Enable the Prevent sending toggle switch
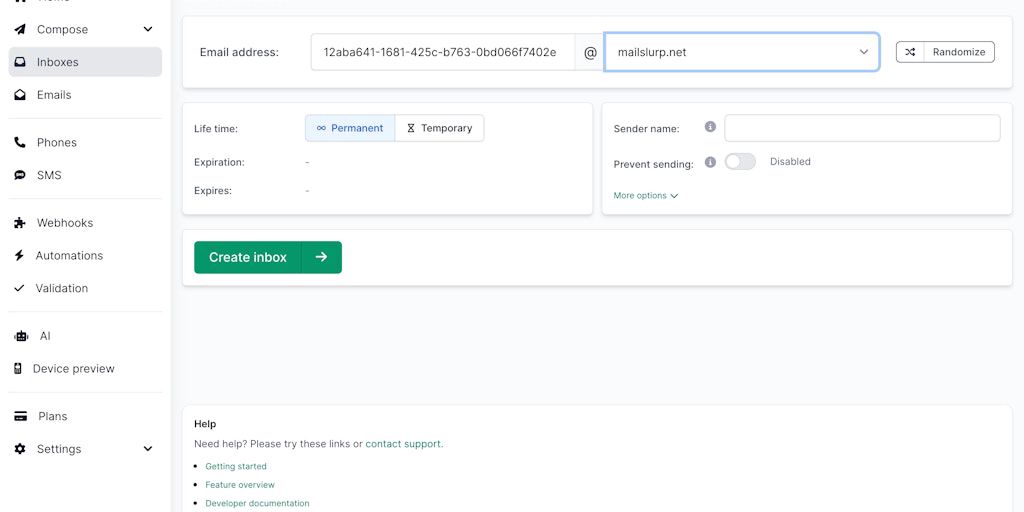Image resolution: width=1024 pixels, height=512 pixels. [x=740, y=162]
